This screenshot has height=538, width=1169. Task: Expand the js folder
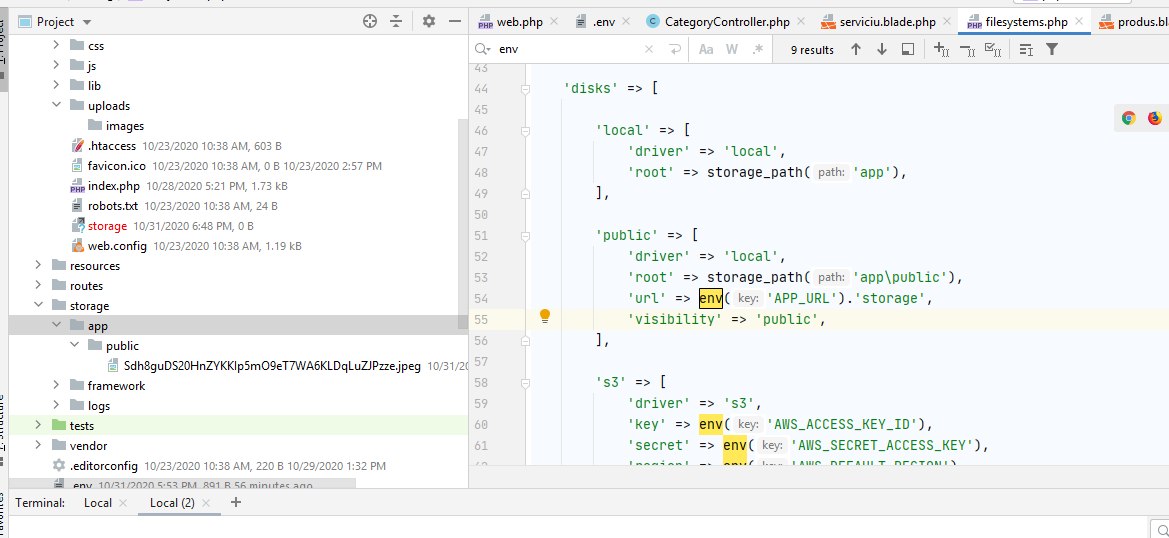click(x=56, y=66)
